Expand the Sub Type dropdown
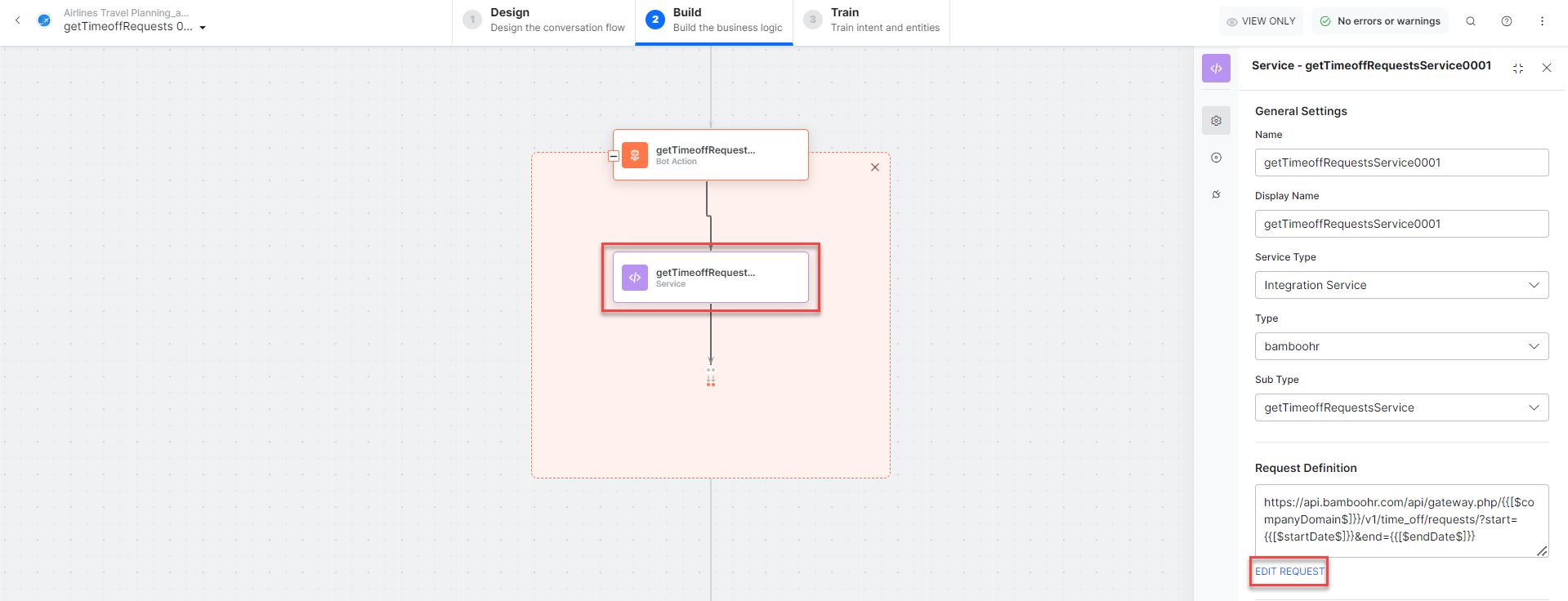The image size is (1568, 601). click(x=1400, y=407)
